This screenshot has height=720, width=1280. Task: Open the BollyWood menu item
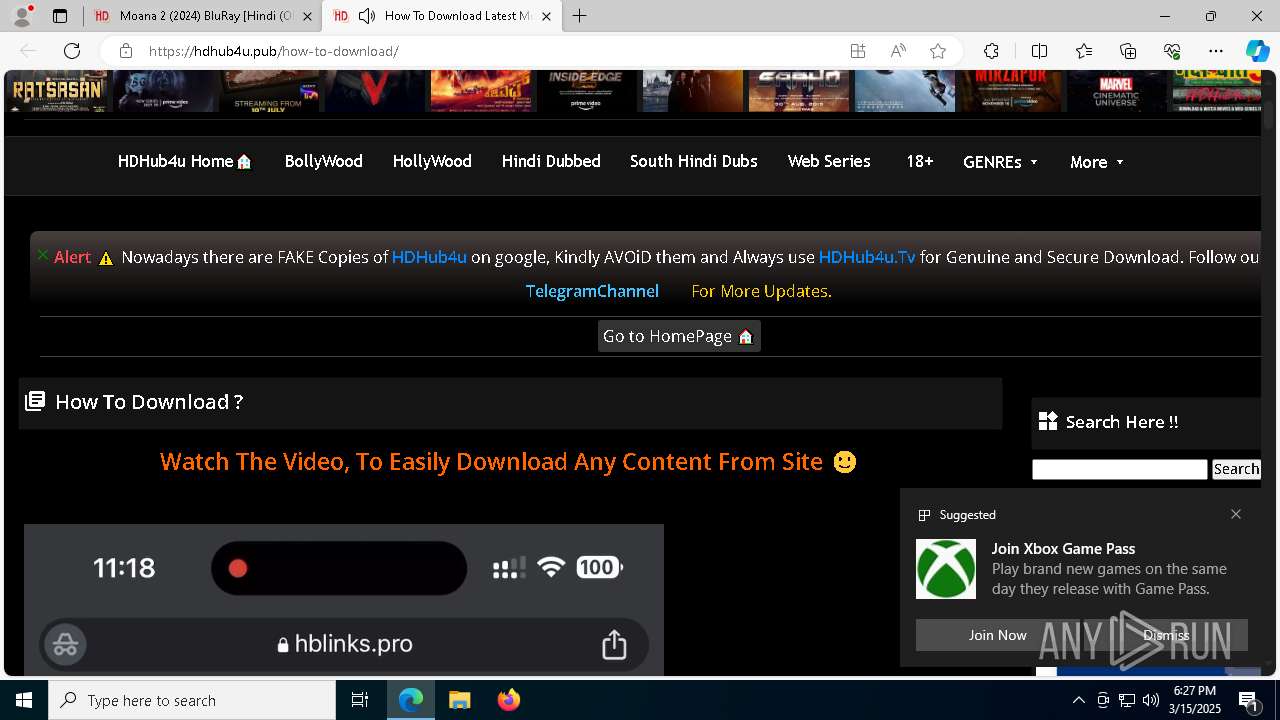(323, 161)
